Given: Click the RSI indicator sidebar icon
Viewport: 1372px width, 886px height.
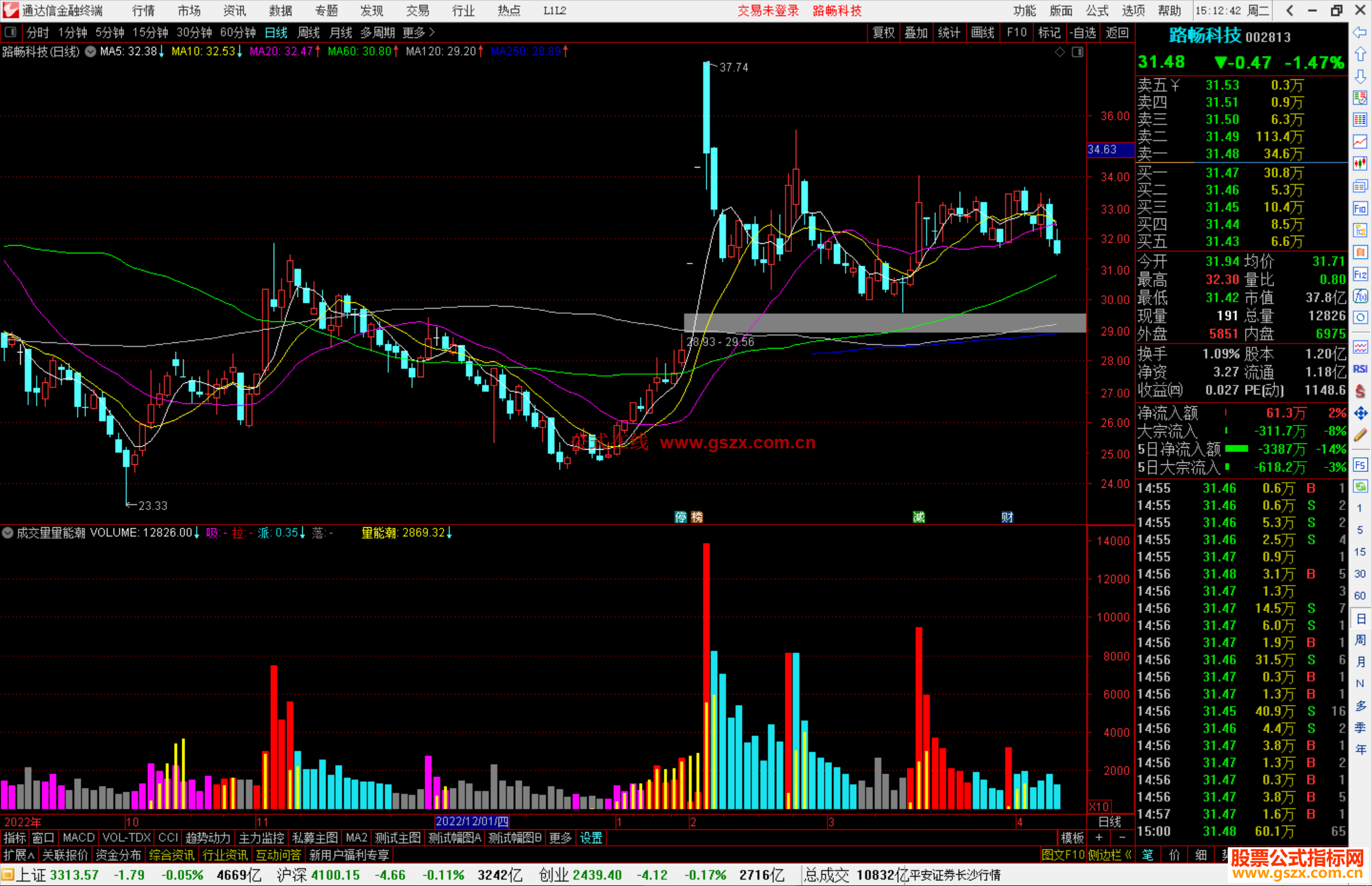Looking at the screenshot, I should pyautogui.click(x=1360, y=369).
